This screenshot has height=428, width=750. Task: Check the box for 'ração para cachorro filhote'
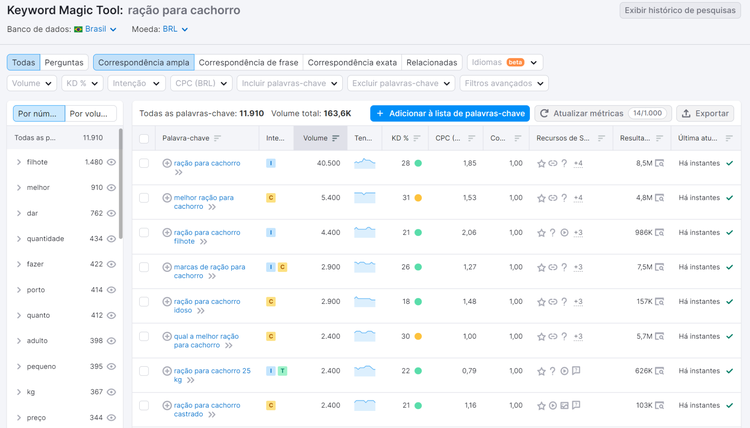coord(144,232)
